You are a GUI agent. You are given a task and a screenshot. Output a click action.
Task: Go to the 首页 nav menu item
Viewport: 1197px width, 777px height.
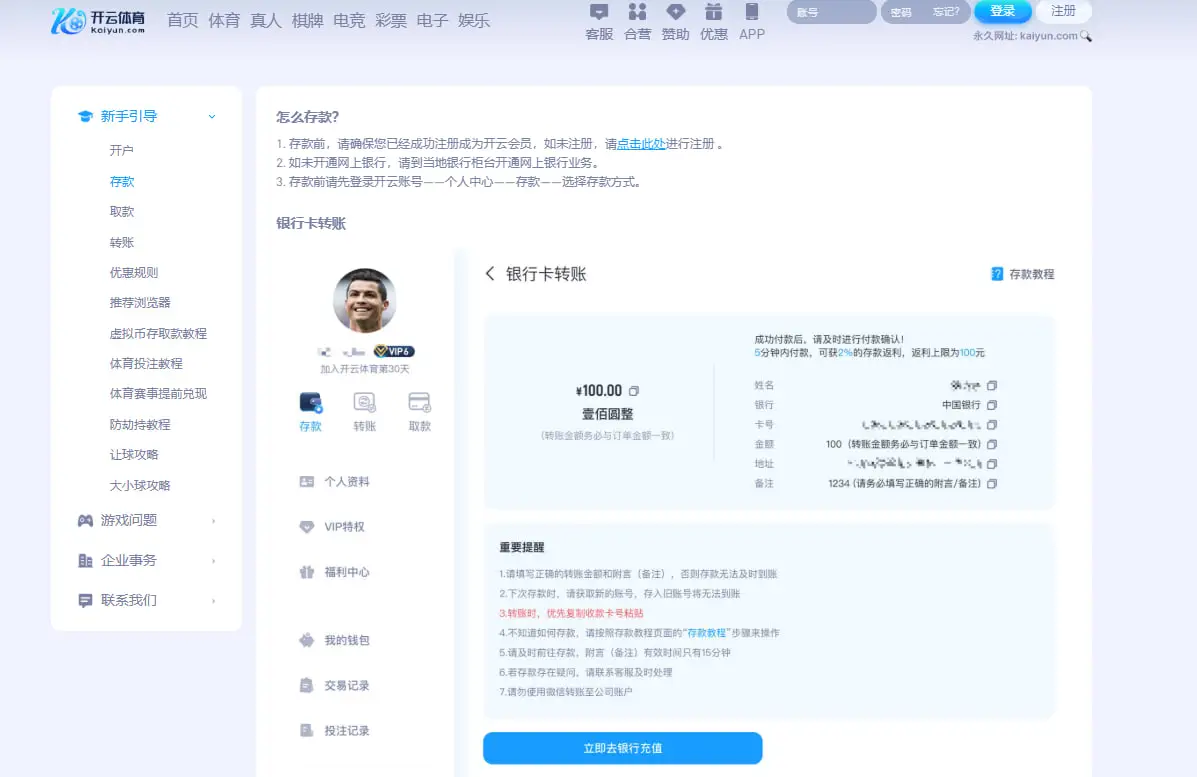[182, 20]
